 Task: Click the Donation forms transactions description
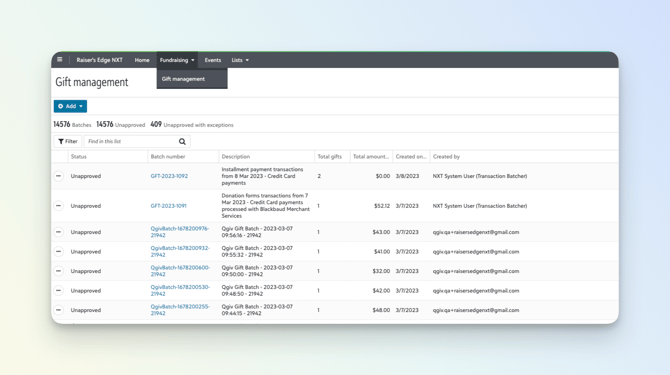265,206
